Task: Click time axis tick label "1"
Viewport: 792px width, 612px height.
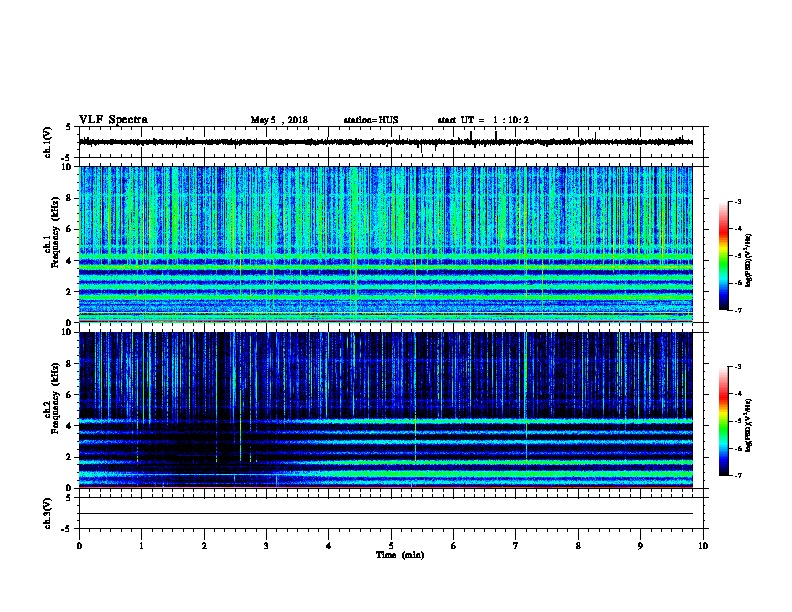Action: point(141,546)
